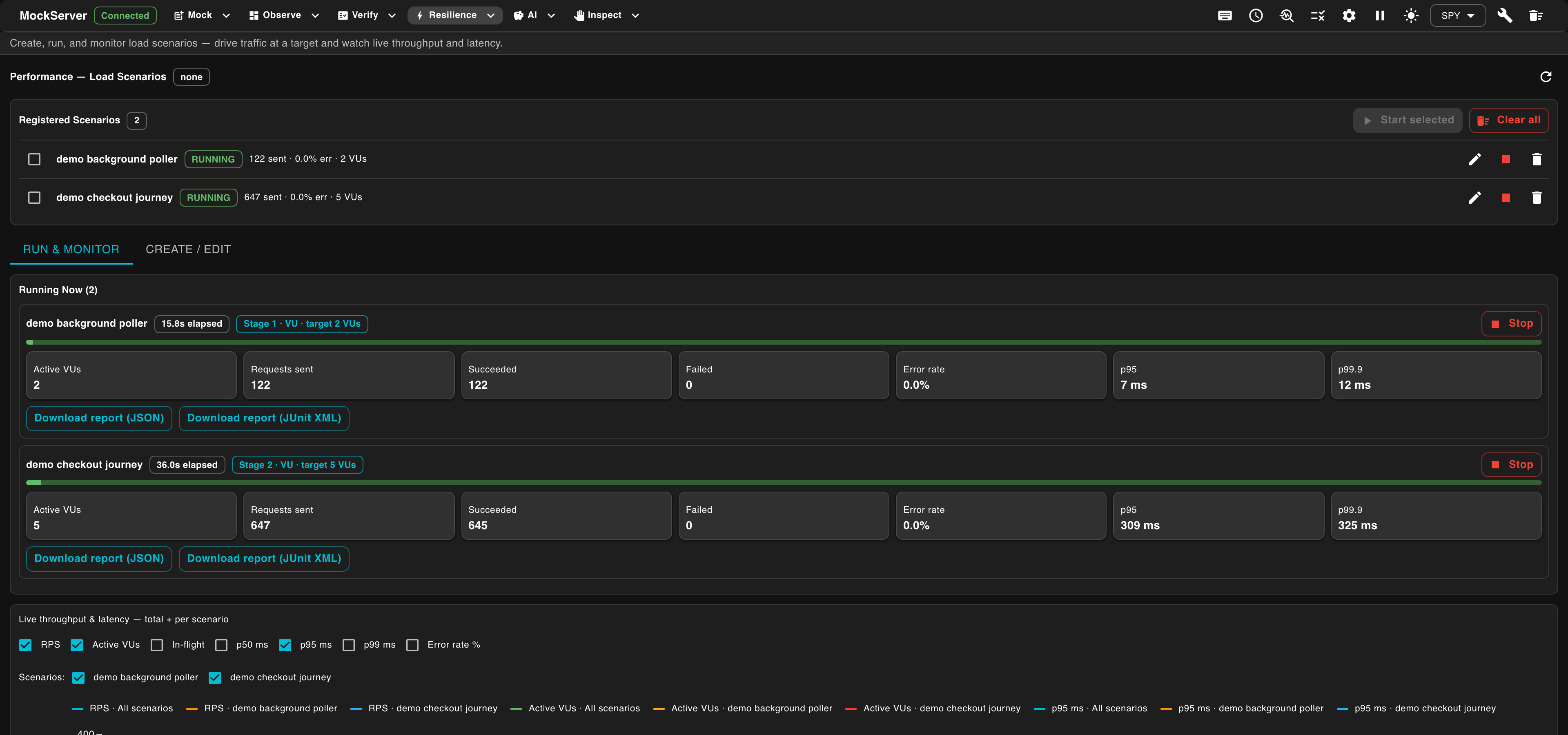Enable the p99 ms metric checkbox
This screenshot has width=1568, height=735.
tap(348, 645)
